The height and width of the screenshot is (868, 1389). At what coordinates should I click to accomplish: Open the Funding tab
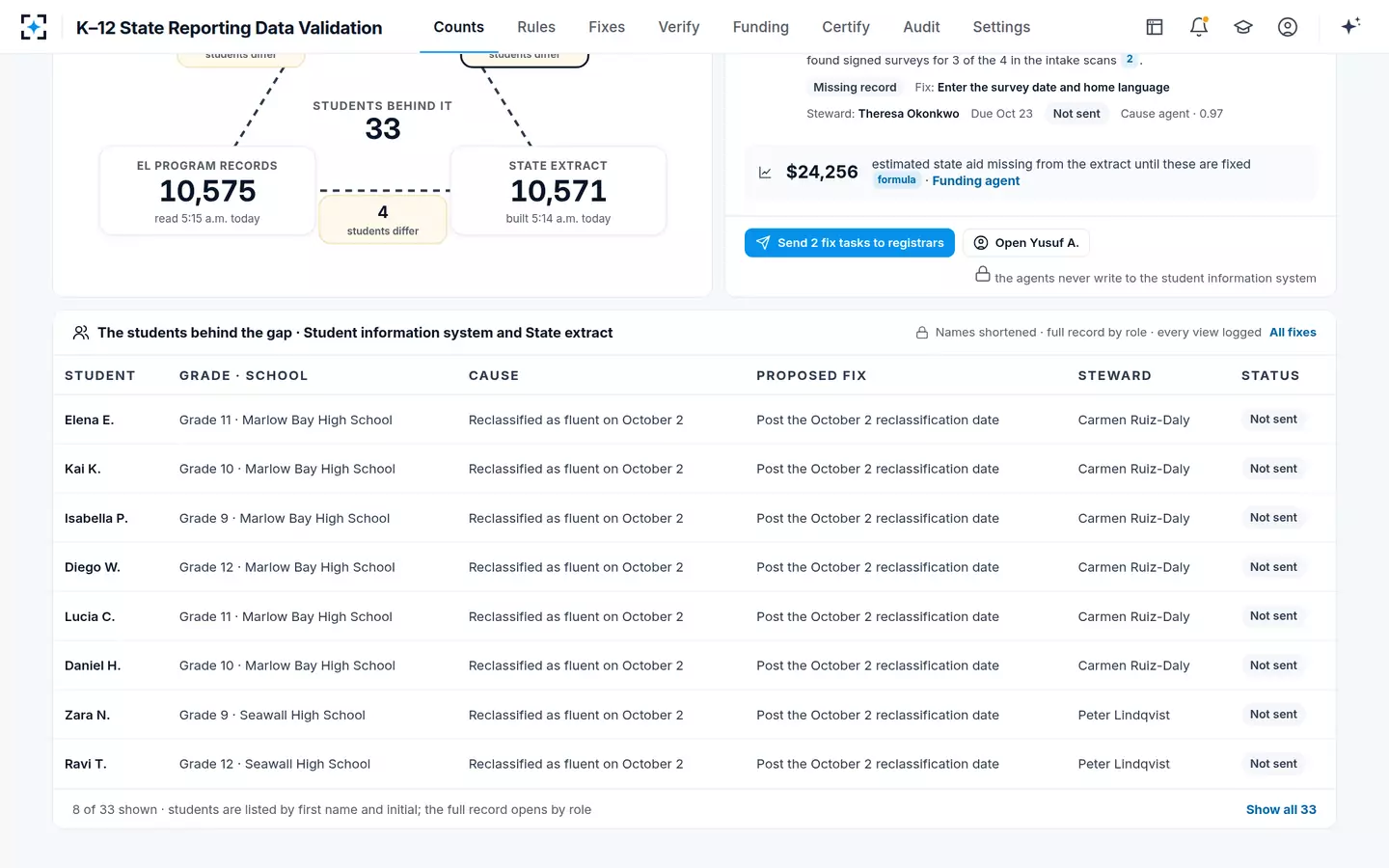(x=761, y=27)
